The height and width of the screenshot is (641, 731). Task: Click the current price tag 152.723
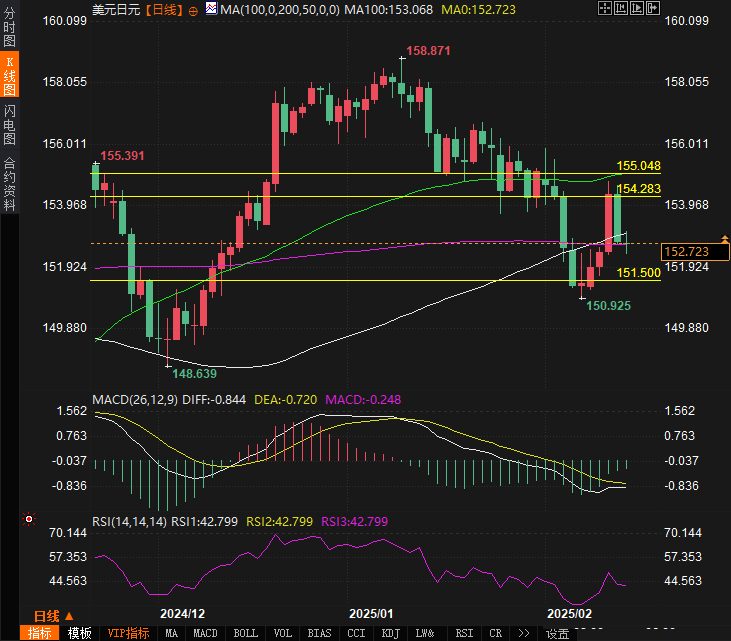(695, 252)
